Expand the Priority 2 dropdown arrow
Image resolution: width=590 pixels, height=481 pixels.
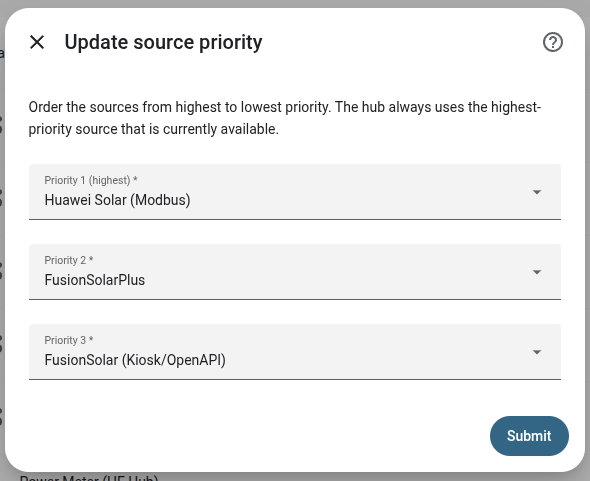537,272
